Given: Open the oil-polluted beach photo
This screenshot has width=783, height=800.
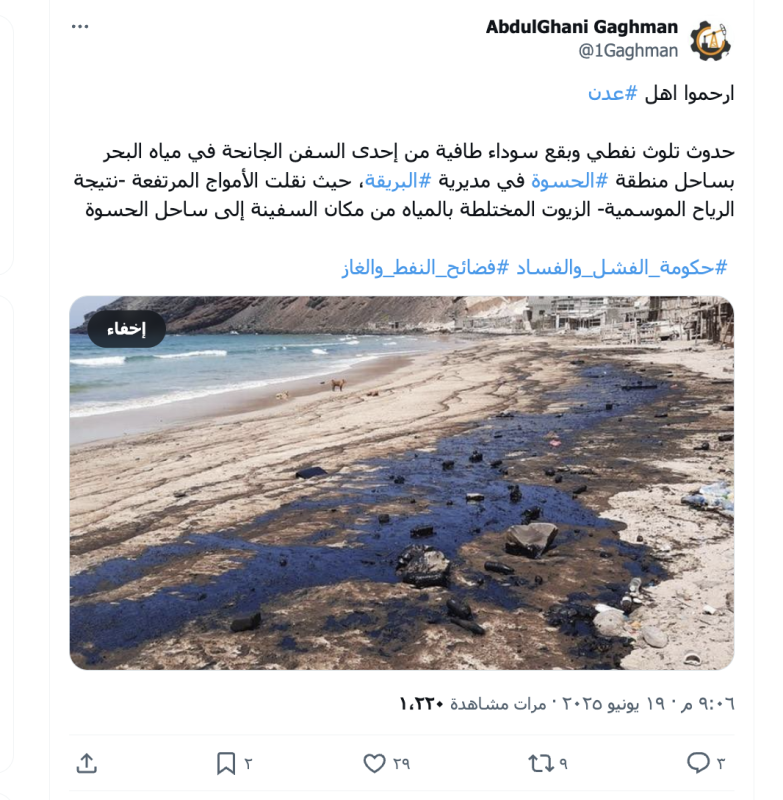Looking at the screenshot, I should (402, 483).
